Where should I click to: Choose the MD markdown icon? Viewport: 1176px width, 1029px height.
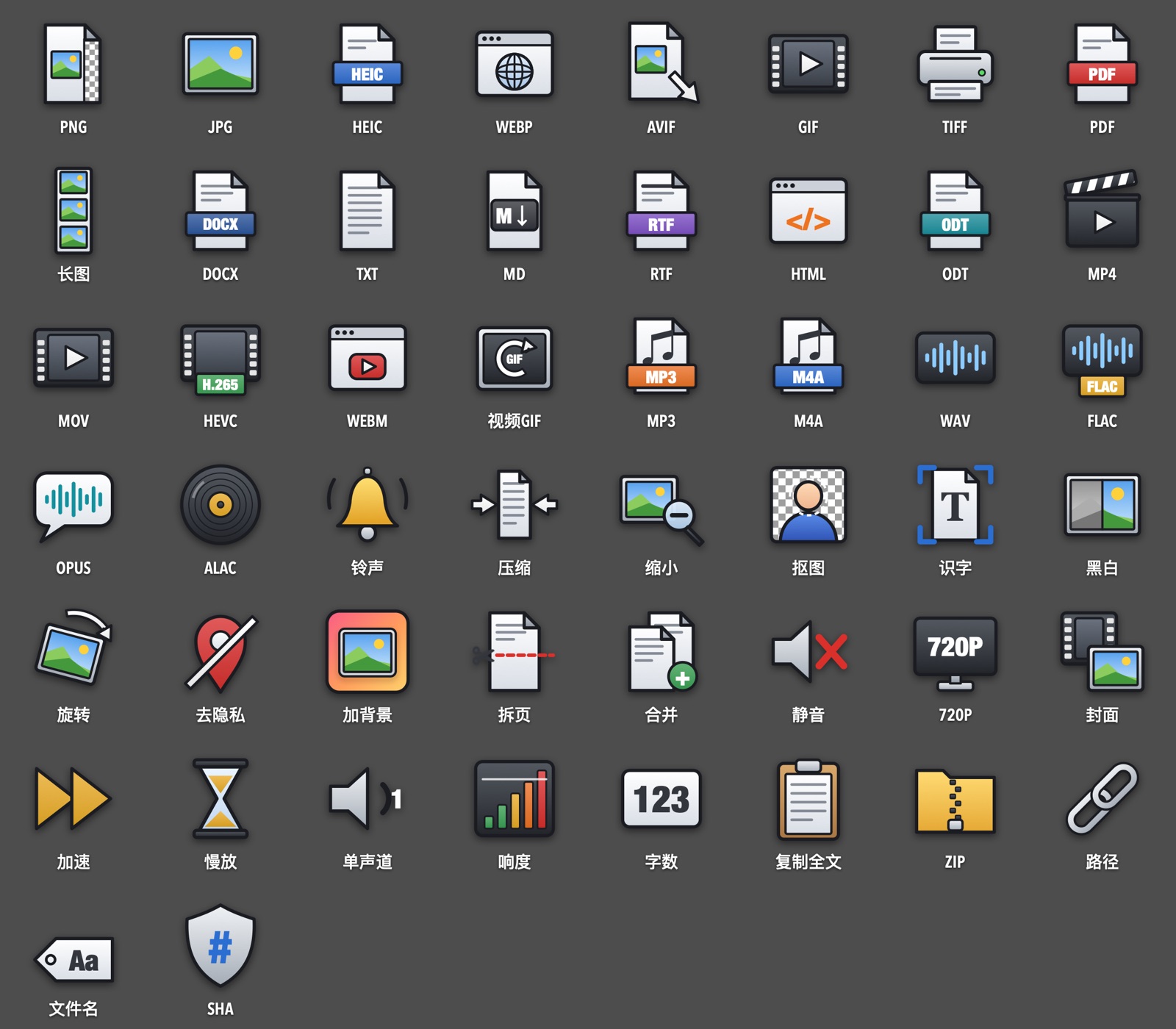514,211
